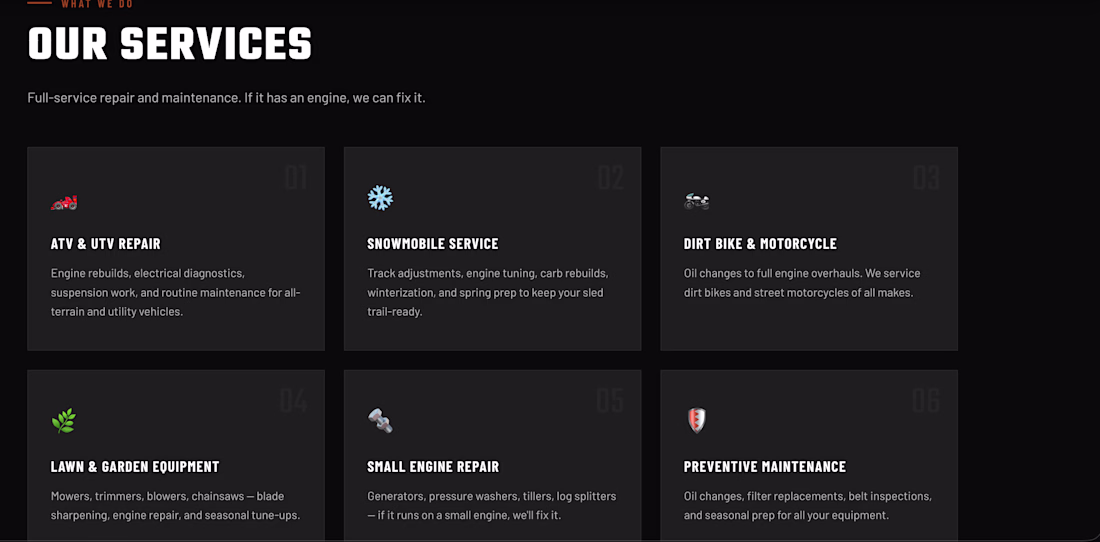Viewport: 1100px width, 542px height.
Task: Click the green leaf icon
Action: point(64,421)
